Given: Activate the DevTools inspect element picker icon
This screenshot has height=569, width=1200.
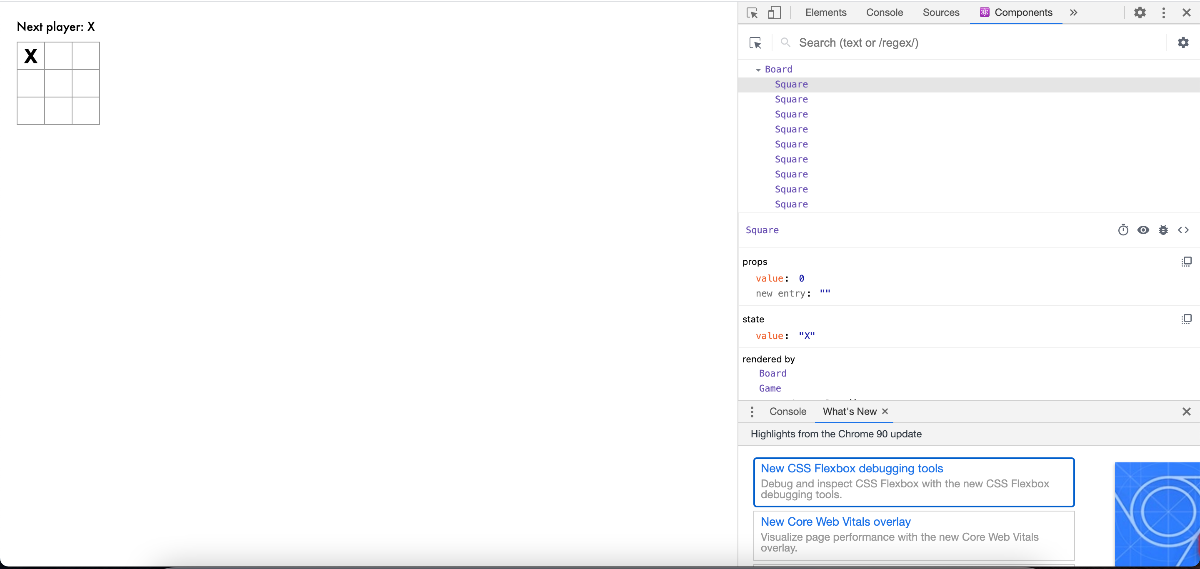Looking at the screenshot, I should click(753, 13).
